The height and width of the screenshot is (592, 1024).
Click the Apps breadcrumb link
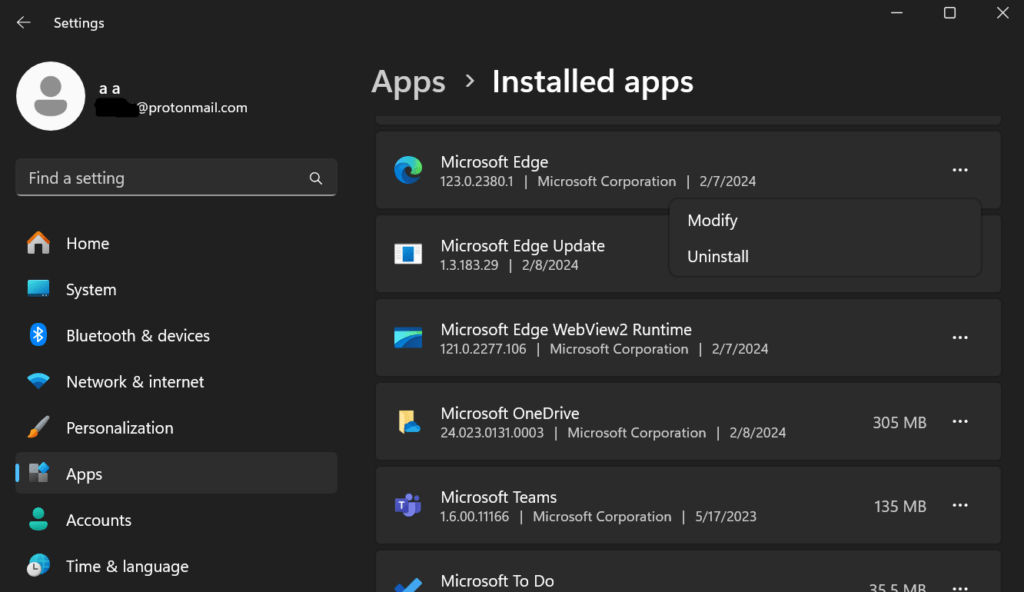[x=408, y=82]
